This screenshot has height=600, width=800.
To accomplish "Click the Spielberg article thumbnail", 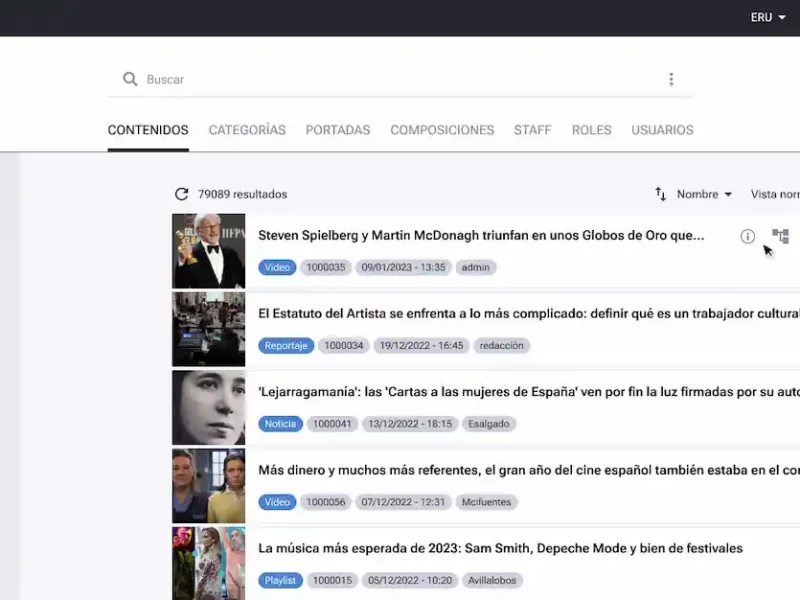I will [x=208, y=251].
